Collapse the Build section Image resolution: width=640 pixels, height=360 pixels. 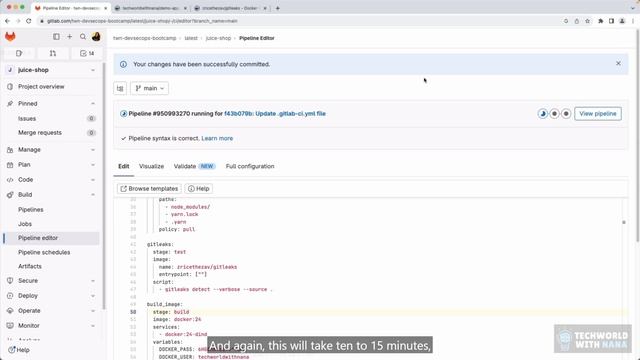(52, 195)
